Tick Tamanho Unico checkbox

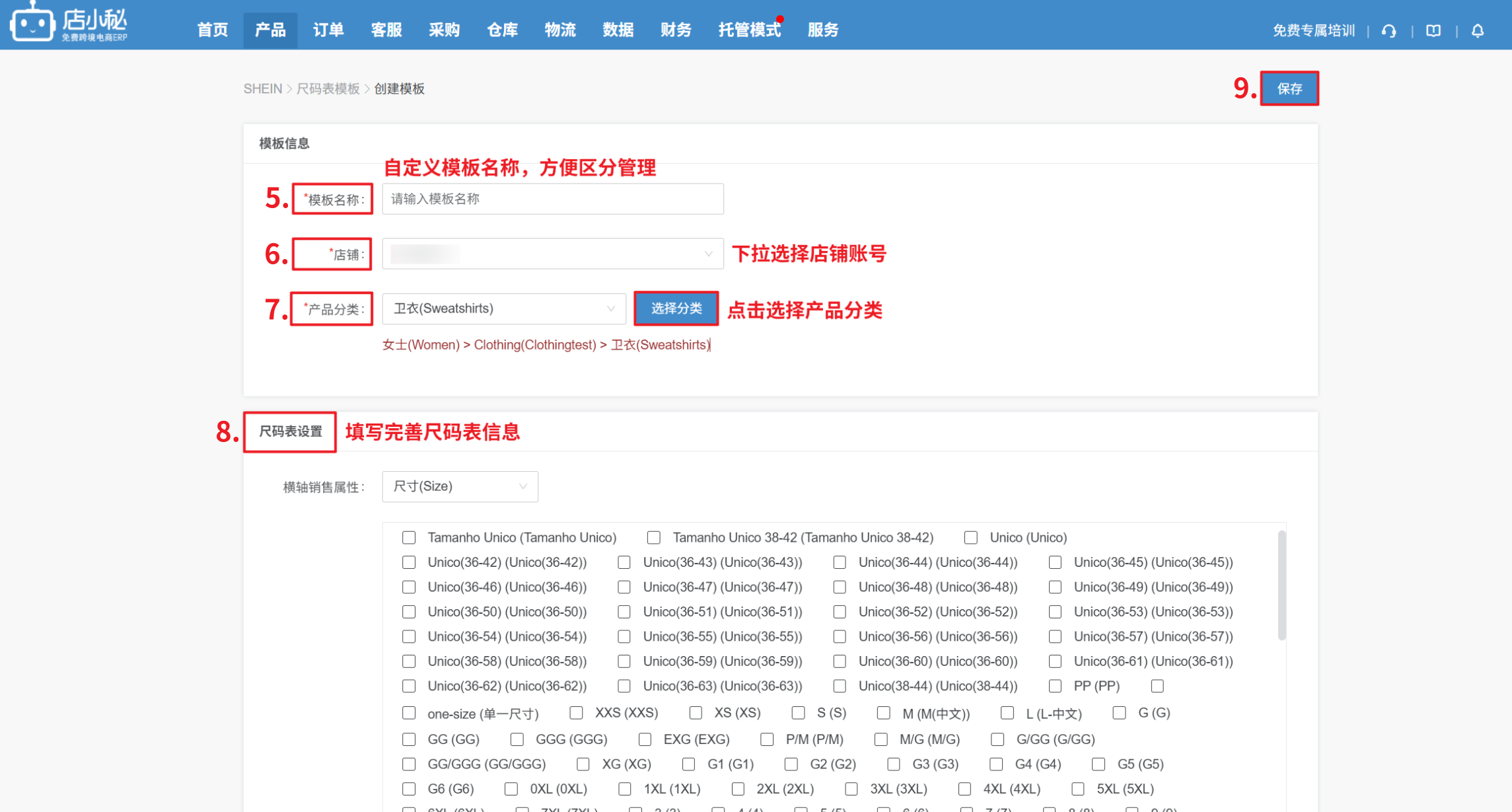tap(409, 537)
